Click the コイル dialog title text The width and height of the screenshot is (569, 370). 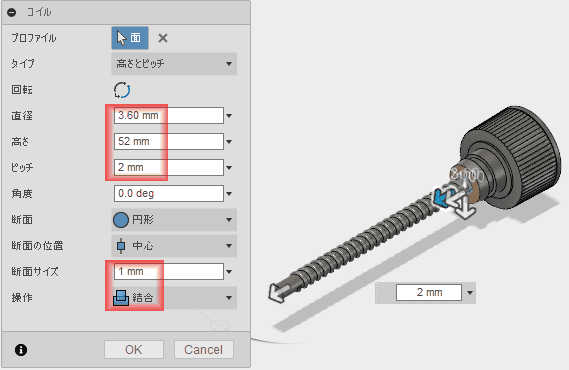click(39, 12)
